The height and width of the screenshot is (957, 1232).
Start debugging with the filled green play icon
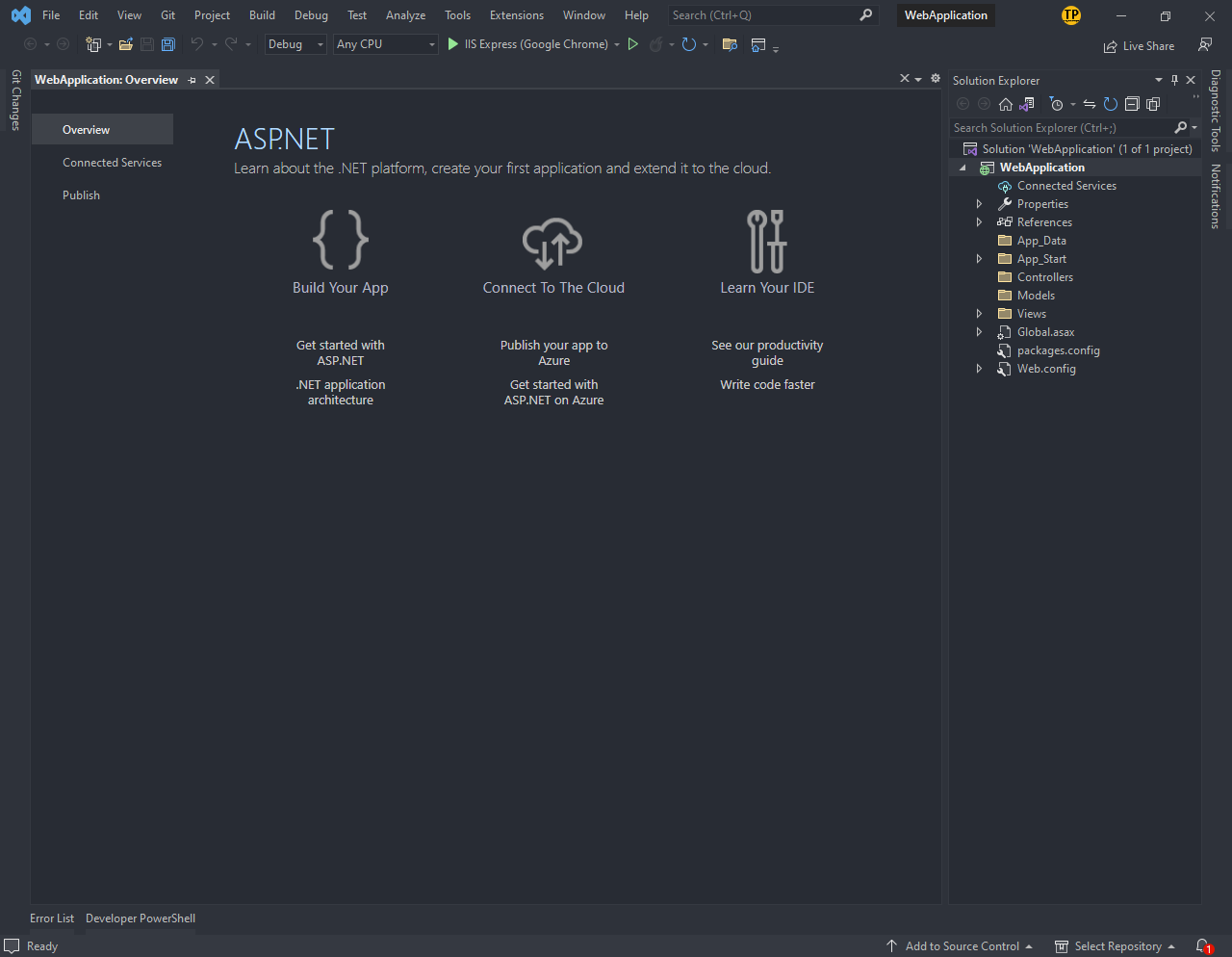(453, 44)
